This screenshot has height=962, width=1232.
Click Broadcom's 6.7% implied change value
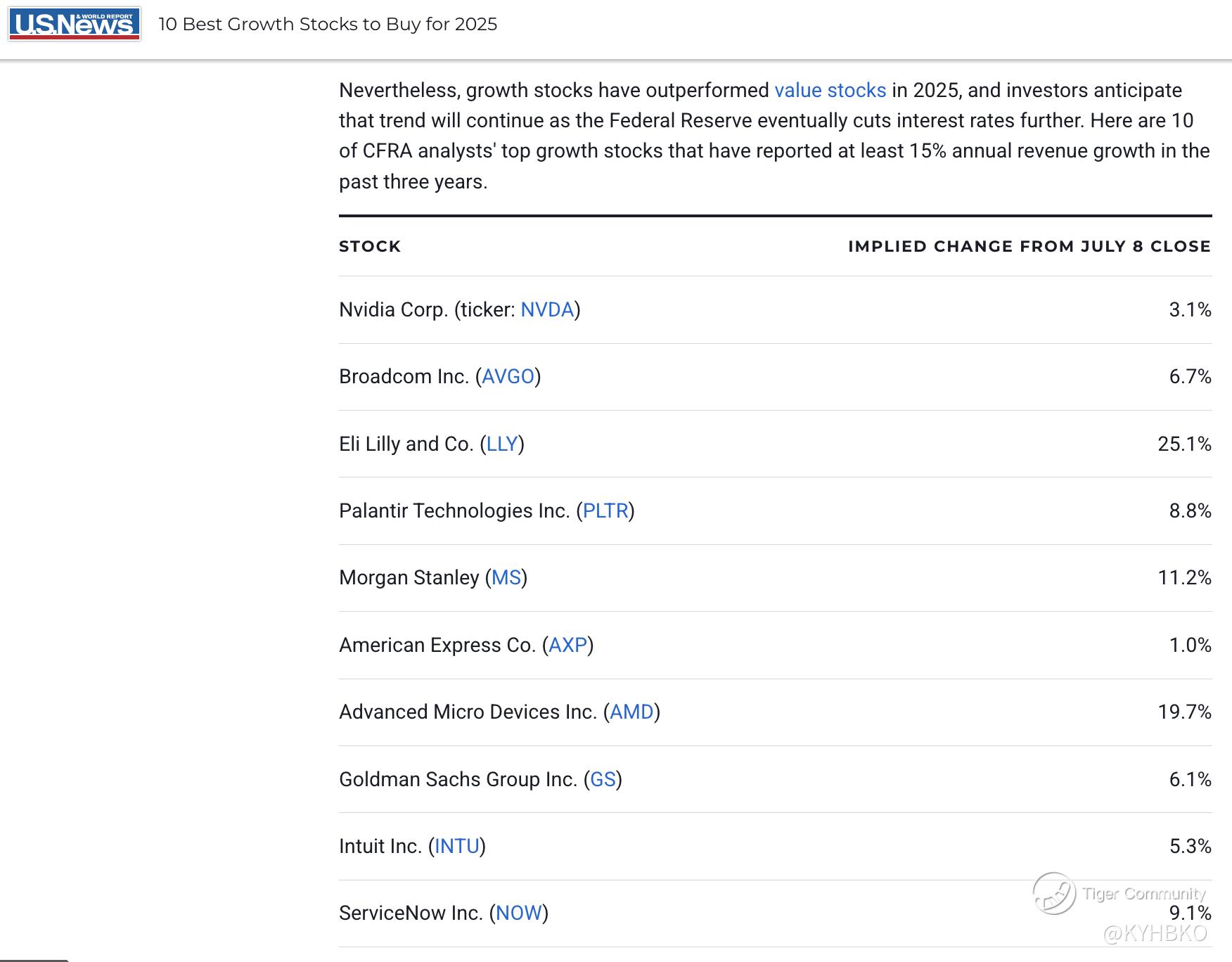[x=1190, y=377]
